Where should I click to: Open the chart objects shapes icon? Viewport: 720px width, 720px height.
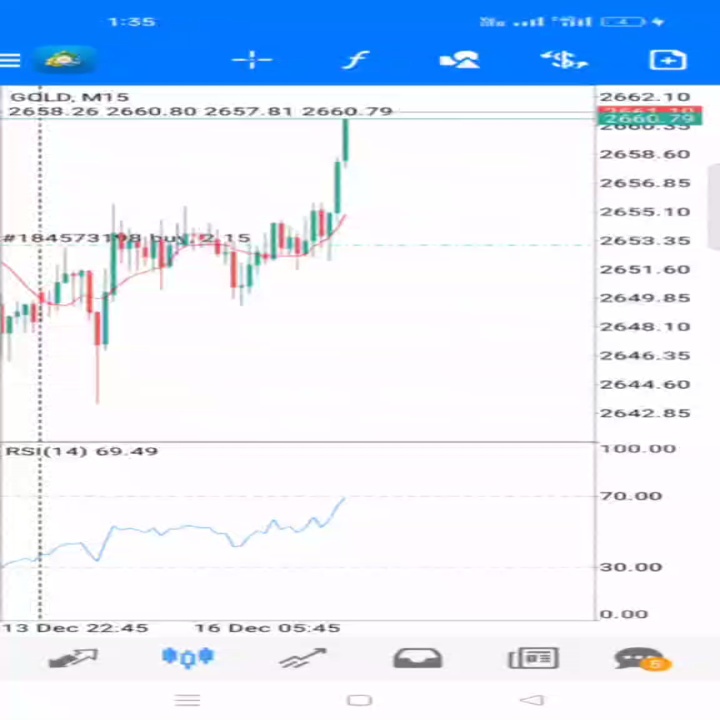(460, 60)
